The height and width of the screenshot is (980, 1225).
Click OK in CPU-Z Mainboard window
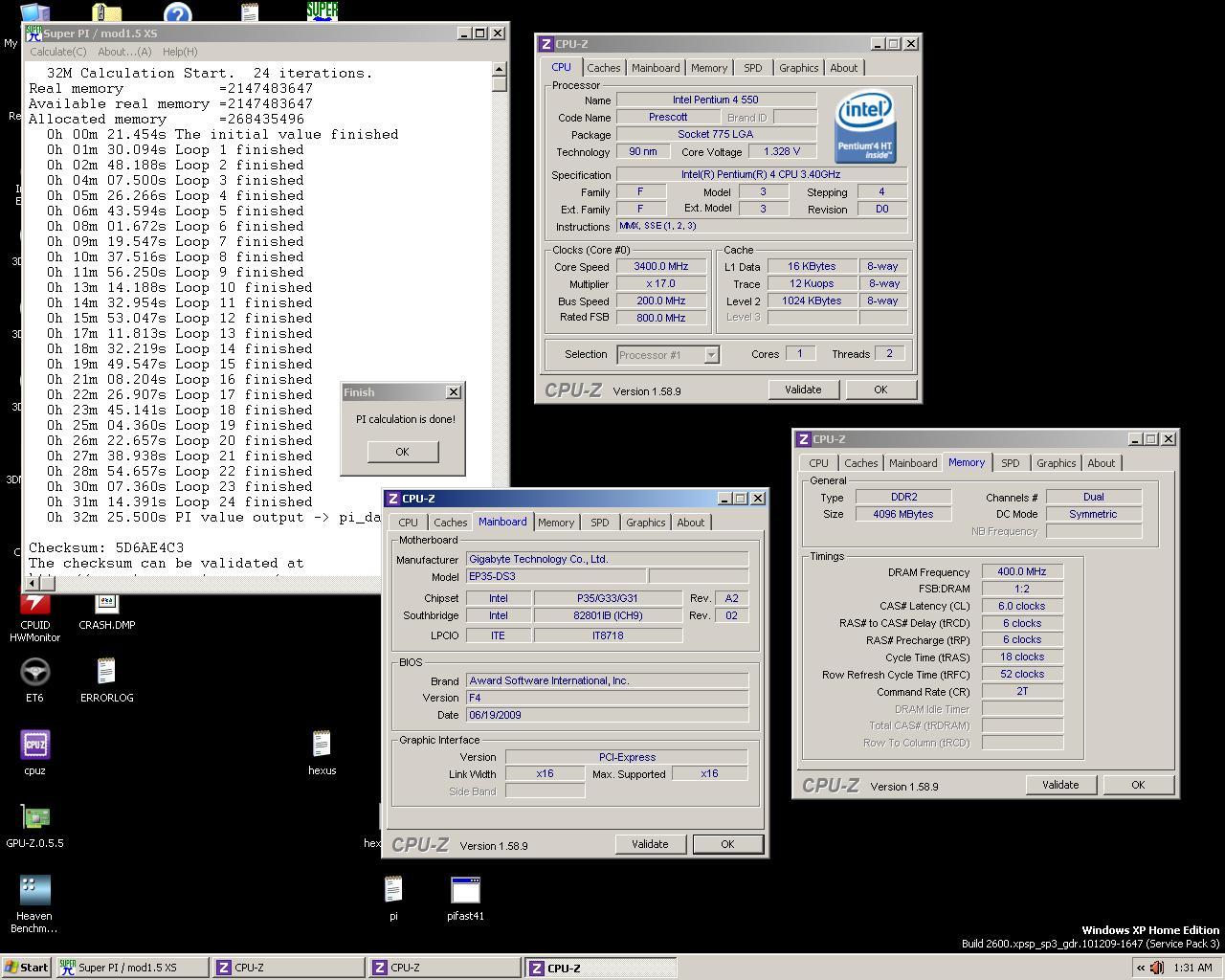click(727, 844)
